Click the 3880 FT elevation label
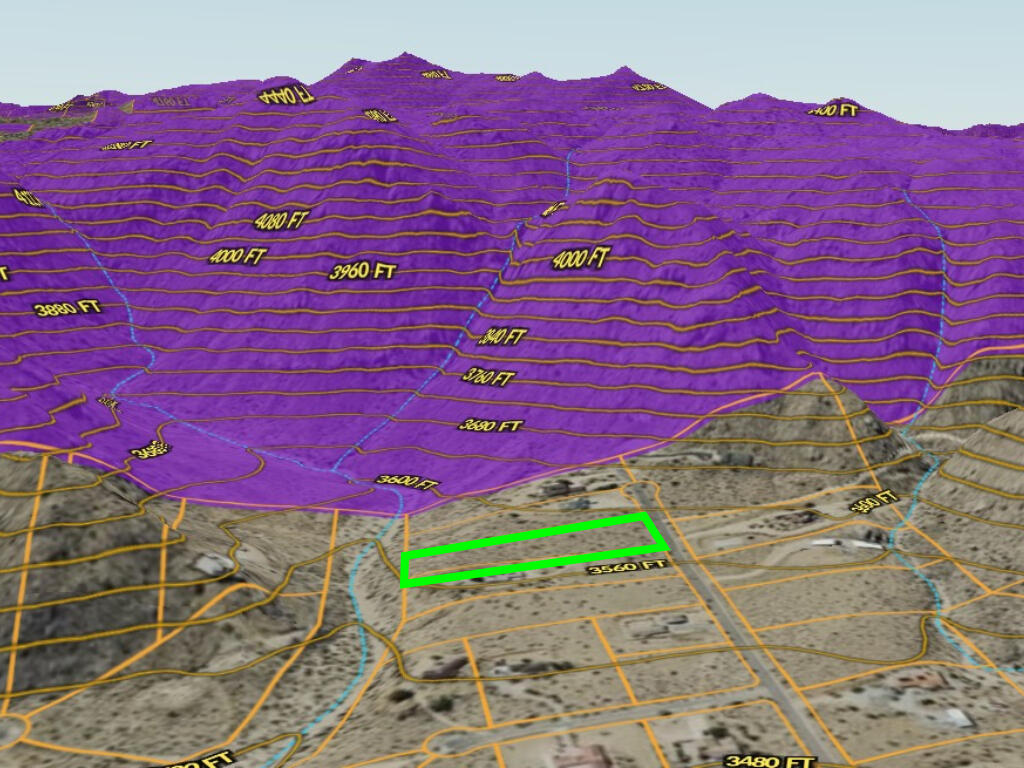This screenshot has width=1024, height=768. [x=68, y=308]
